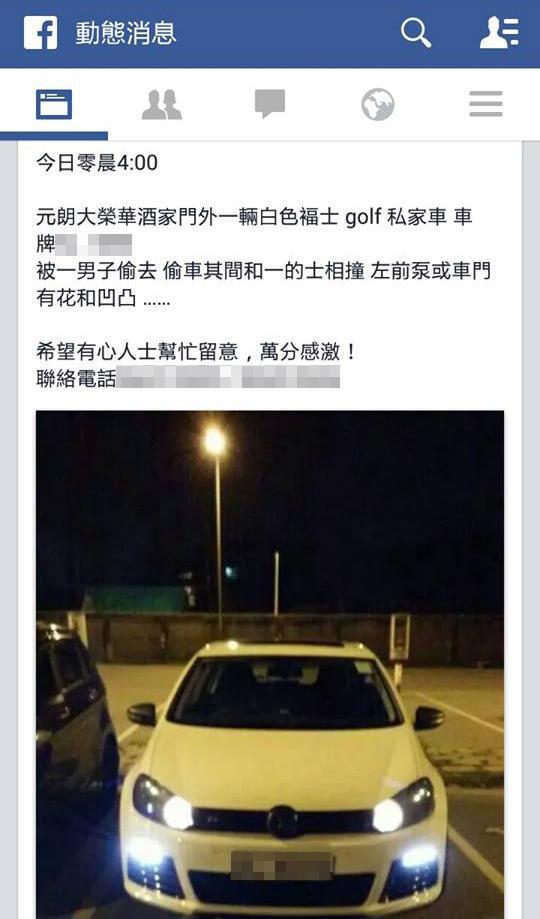Tap the blue active tab underline indicator
The height and width of the screenshot is (919, 540).
(x=54, y=136)
